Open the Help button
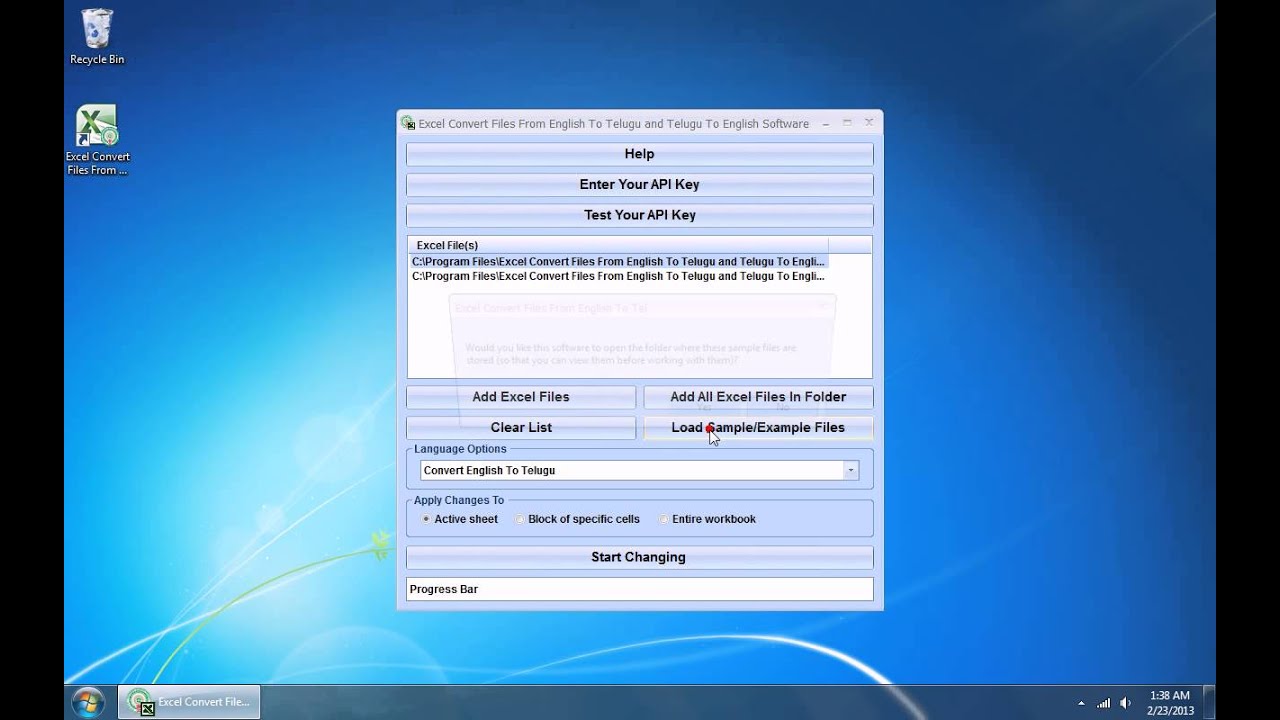Viewport: 1280px width, 720px height. (x=639, y=154)
